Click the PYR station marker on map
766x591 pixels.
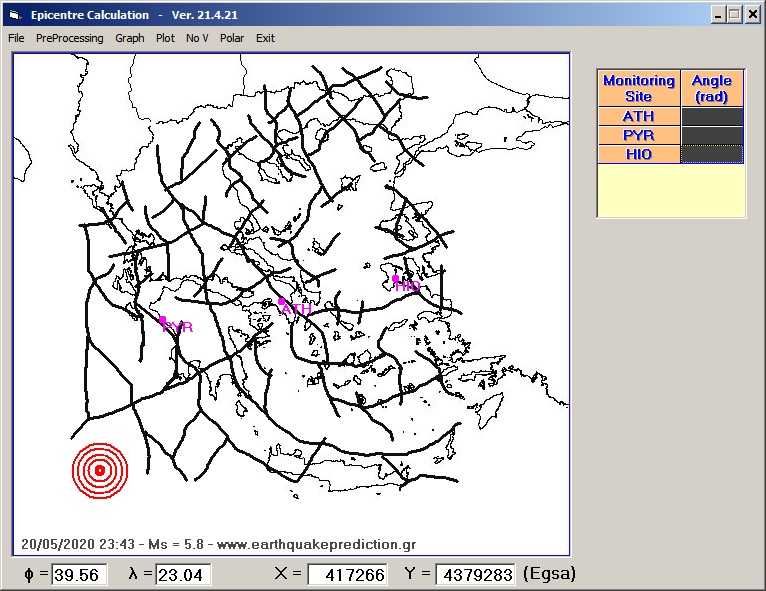163,320
